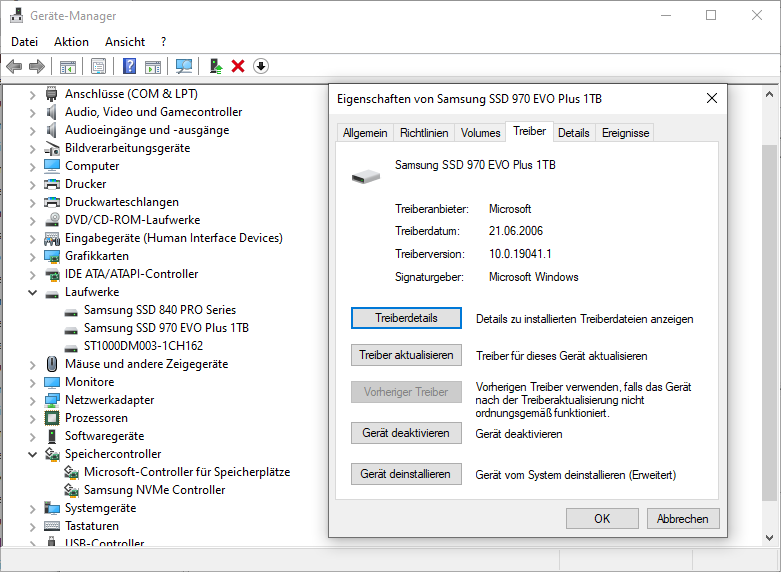Select ST1000DM003-1CH162 drive

click(x=143, y=346)
